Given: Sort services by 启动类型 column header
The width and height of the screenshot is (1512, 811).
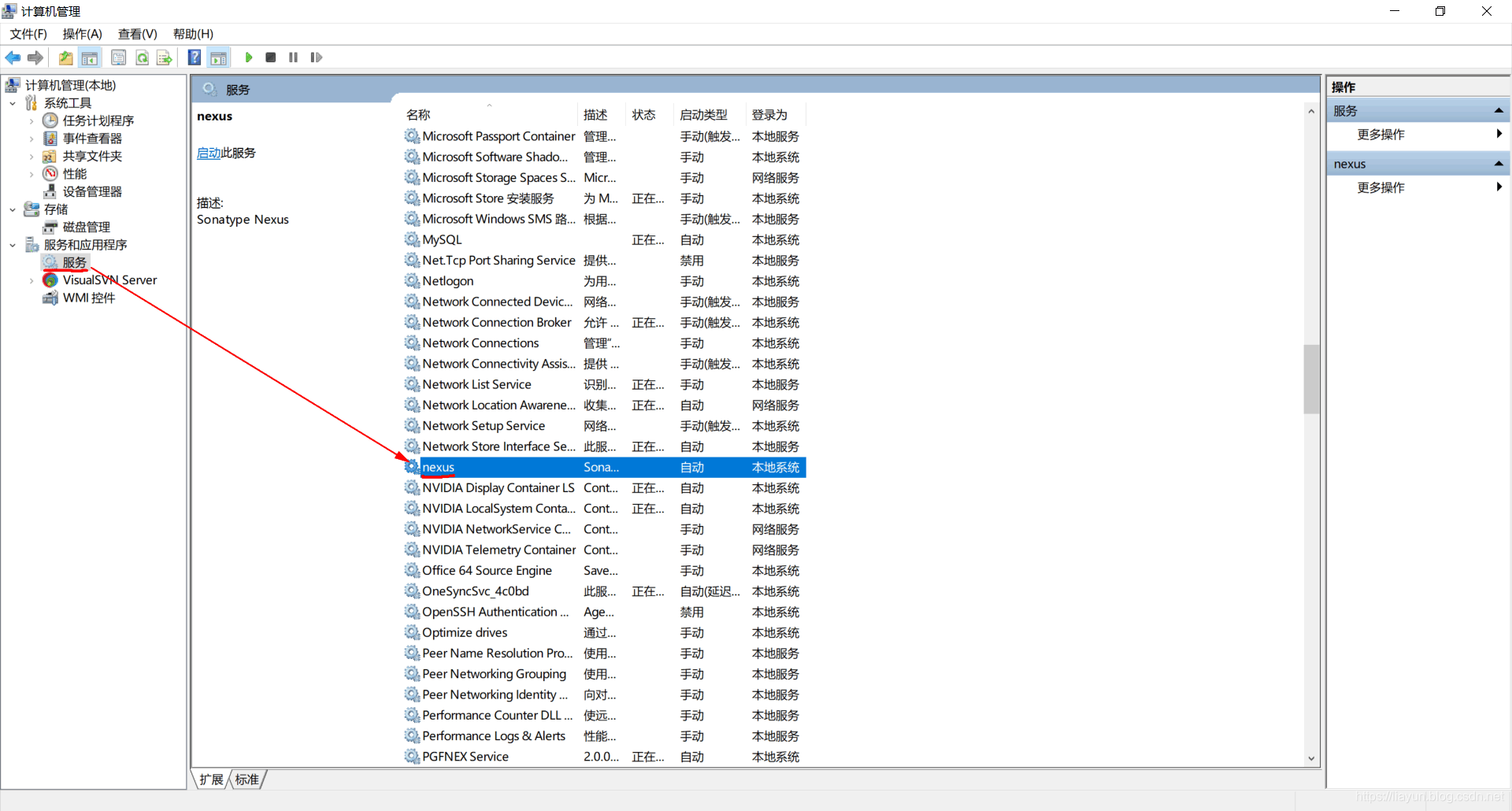Looking at the screenshot, I should tap(710, 115).
